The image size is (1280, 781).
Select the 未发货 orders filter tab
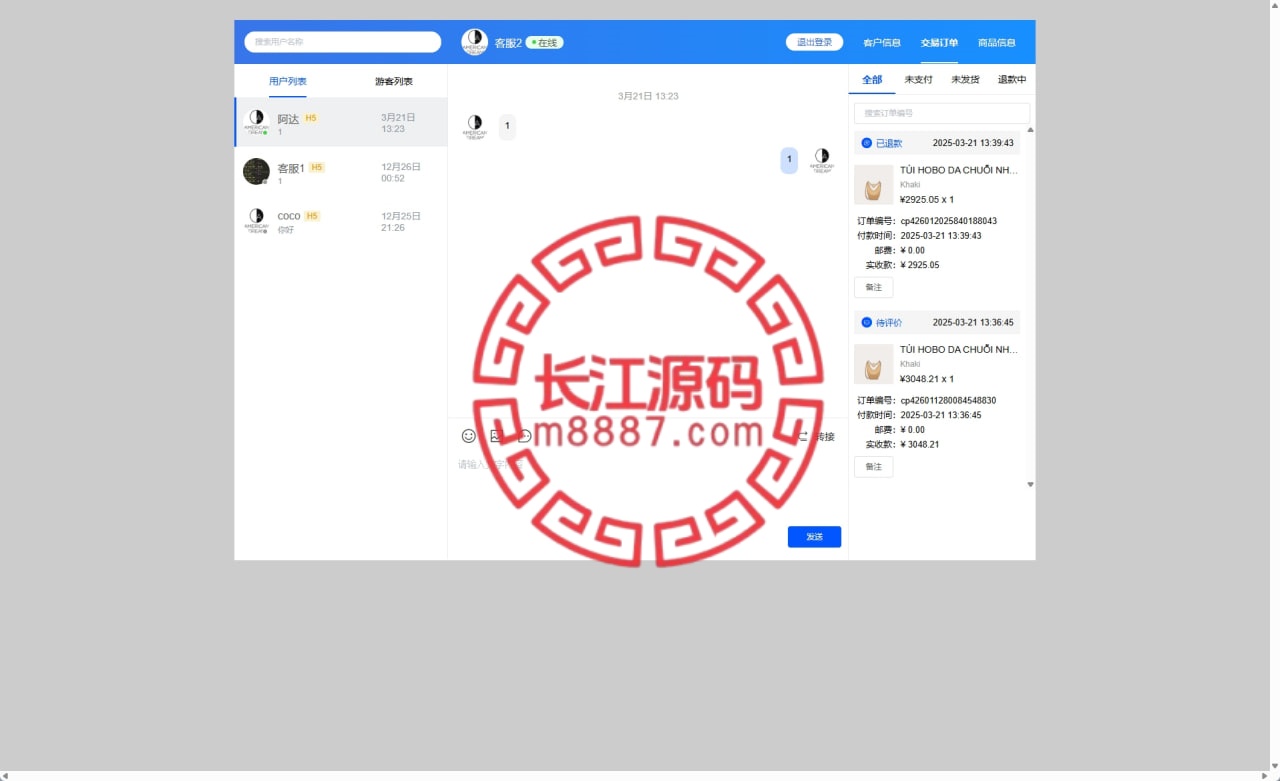click(x=965, y=80)
